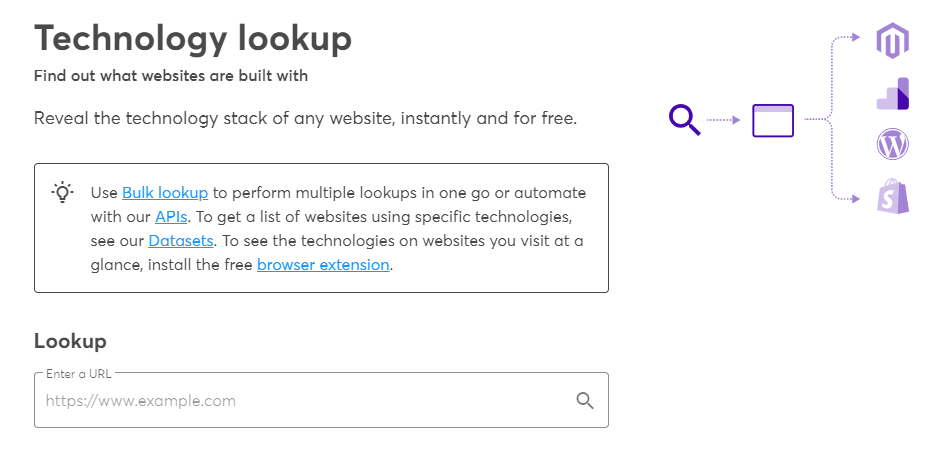Click the 'Reveal the technology stack' tagline

pyautogui.click(x=305, y=119)
